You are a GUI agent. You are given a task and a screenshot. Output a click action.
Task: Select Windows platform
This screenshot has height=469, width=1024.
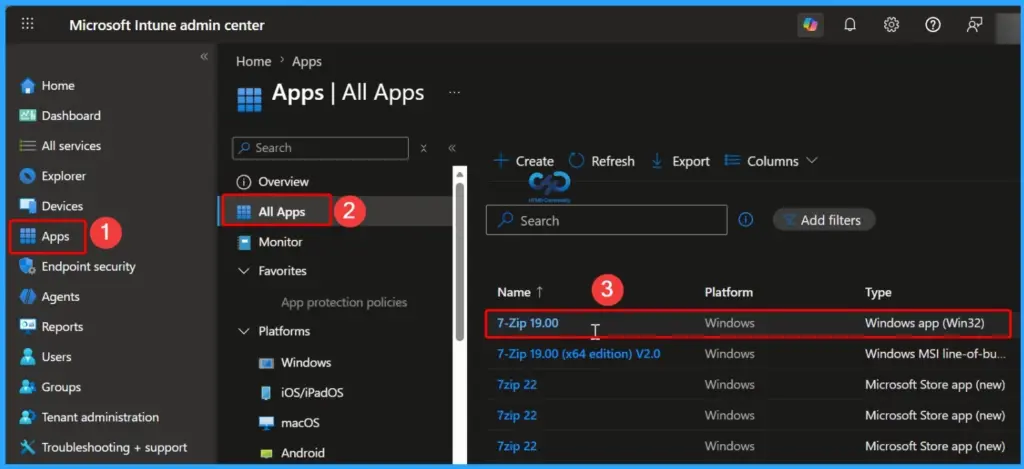click(x=295, y=363)
